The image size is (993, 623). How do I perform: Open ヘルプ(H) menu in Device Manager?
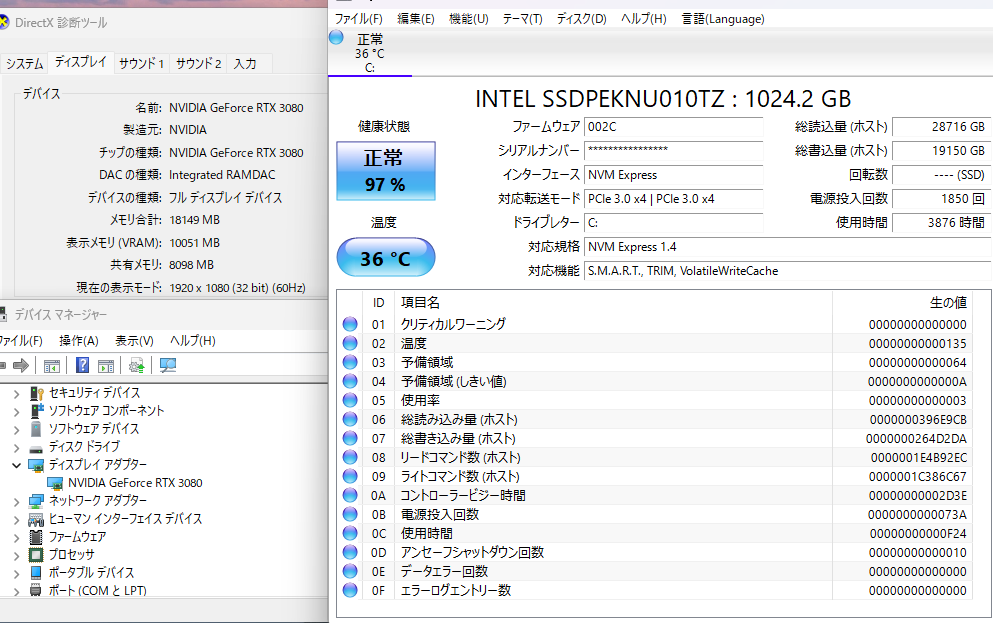click(193, 341)
